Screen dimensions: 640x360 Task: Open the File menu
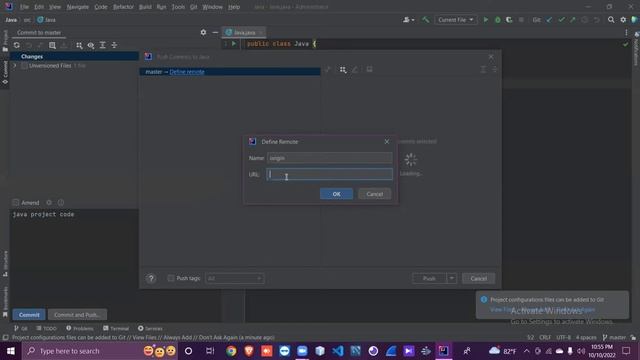coord(24,7)
